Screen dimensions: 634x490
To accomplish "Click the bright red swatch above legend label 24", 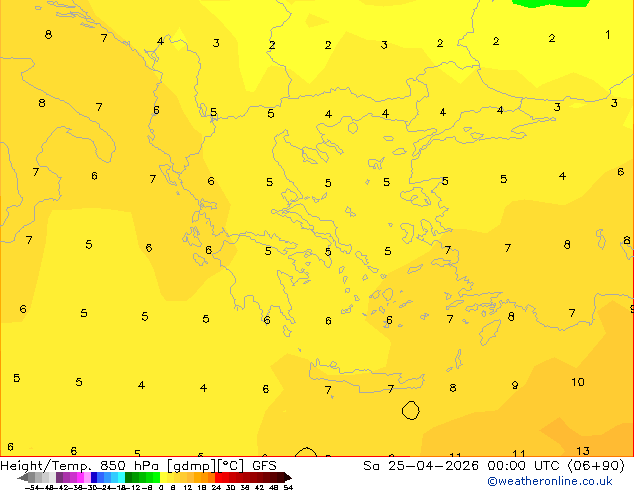I will click(218, 477).
